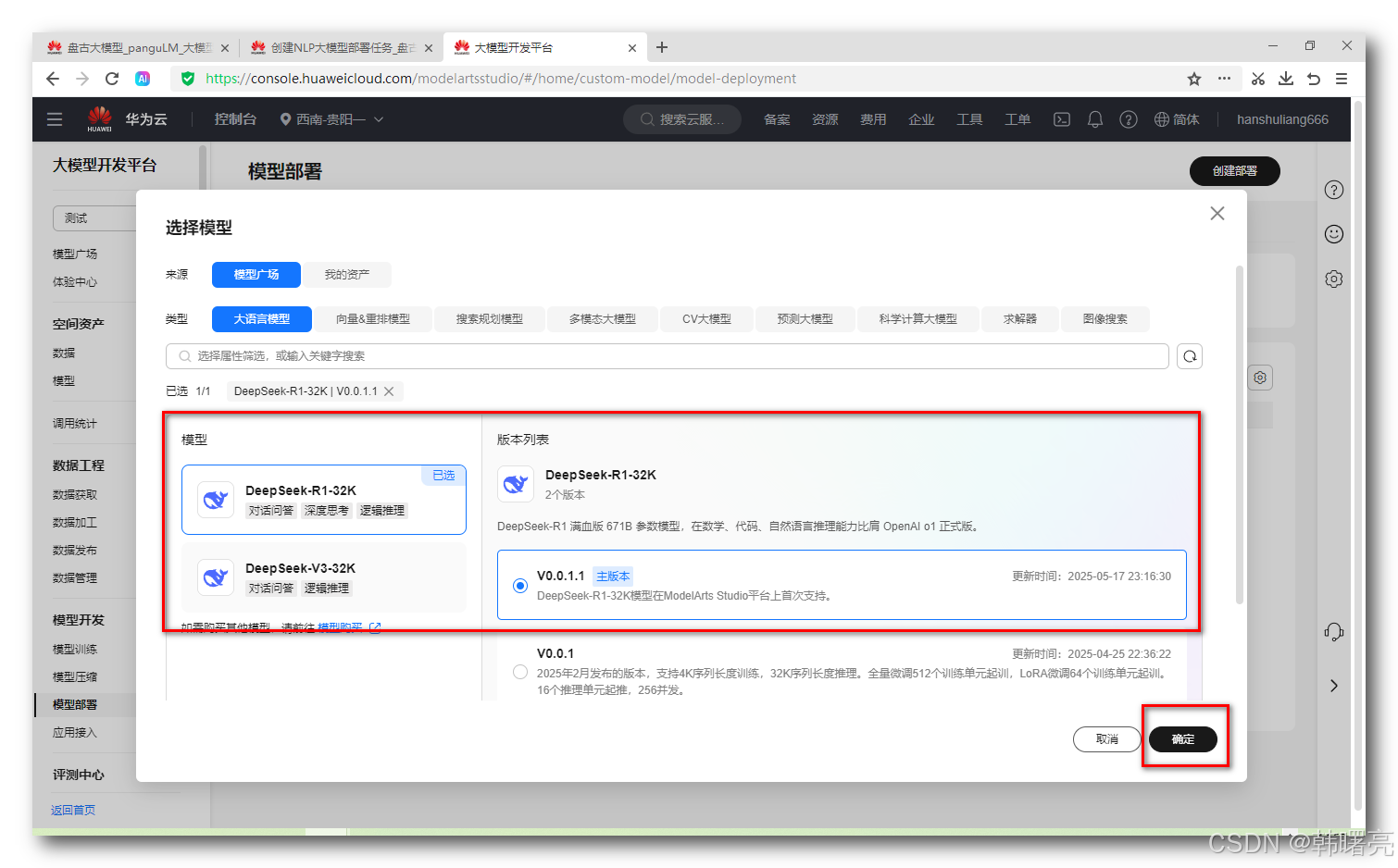Image resolution: width=1398 pixels, height=868 pixels.
Task: Open 模型广场 in left sidebar
Action: coord(75,254)
